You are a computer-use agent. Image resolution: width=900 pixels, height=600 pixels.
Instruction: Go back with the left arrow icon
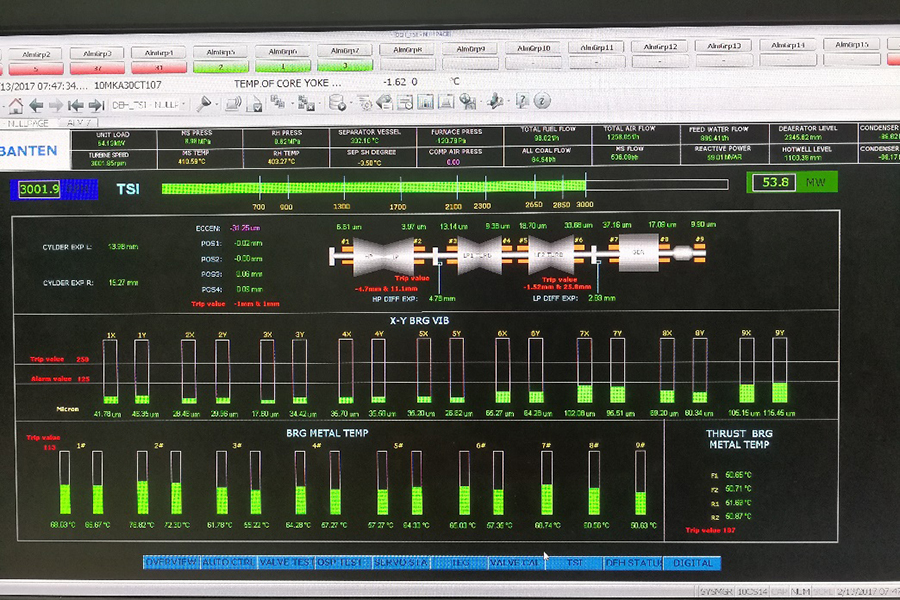[x=36, y=104]
